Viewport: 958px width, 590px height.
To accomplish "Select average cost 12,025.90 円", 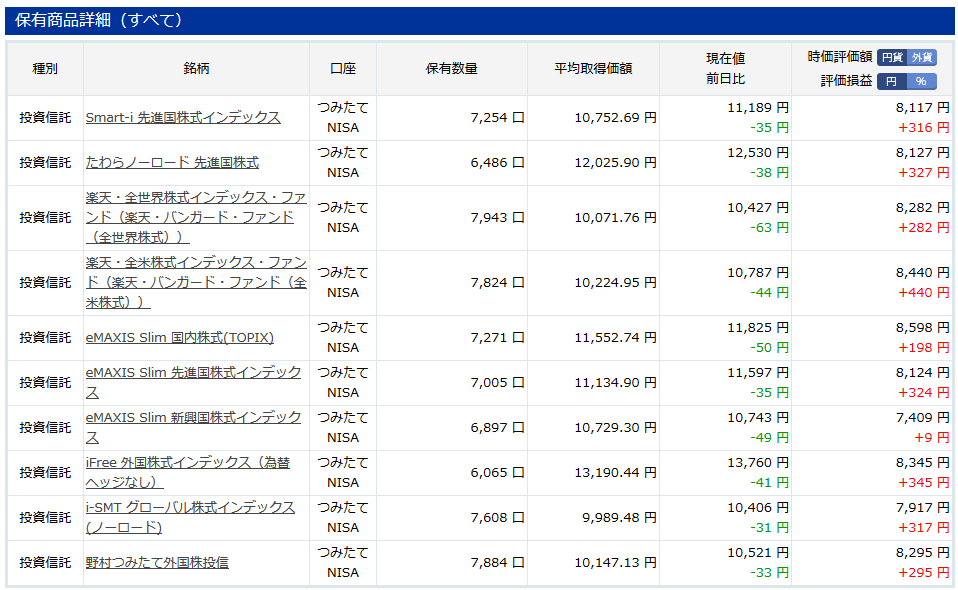I will pos(615,162).
